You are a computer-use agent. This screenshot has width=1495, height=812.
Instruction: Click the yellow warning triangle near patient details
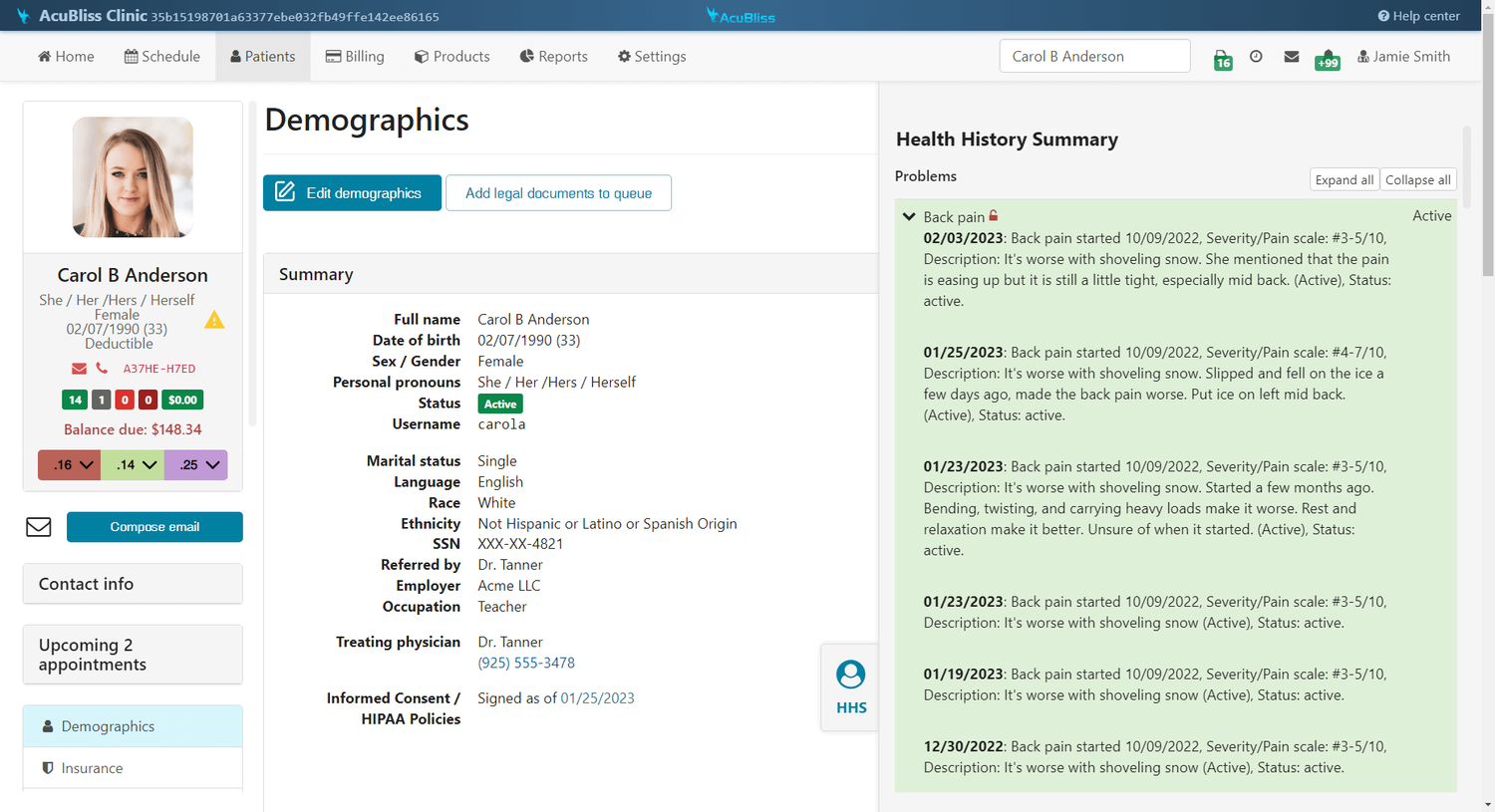(x=214, y=320)
